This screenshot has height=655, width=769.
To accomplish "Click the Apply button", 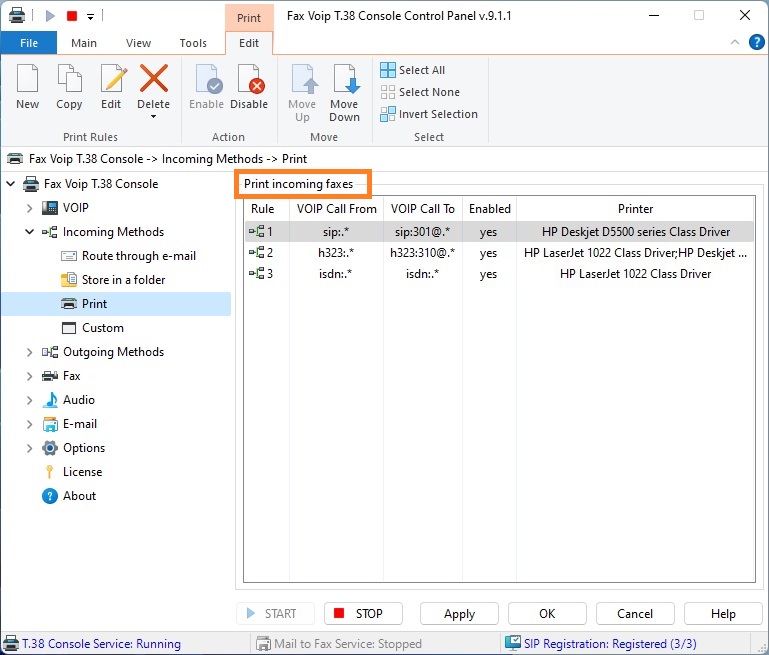I will coord(459,614).
